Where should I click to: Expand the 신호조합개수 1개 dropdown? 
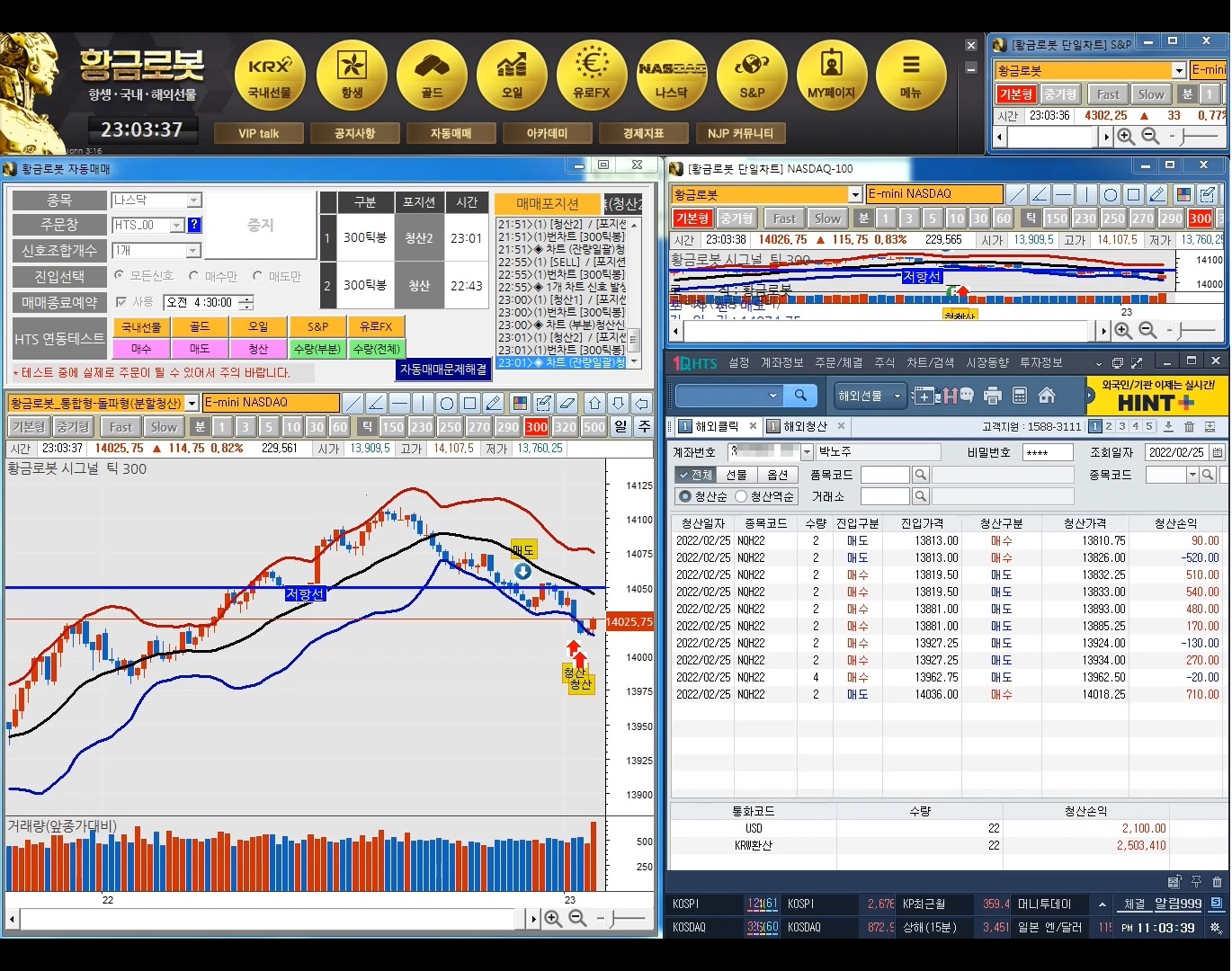click(x=193, y=251)
